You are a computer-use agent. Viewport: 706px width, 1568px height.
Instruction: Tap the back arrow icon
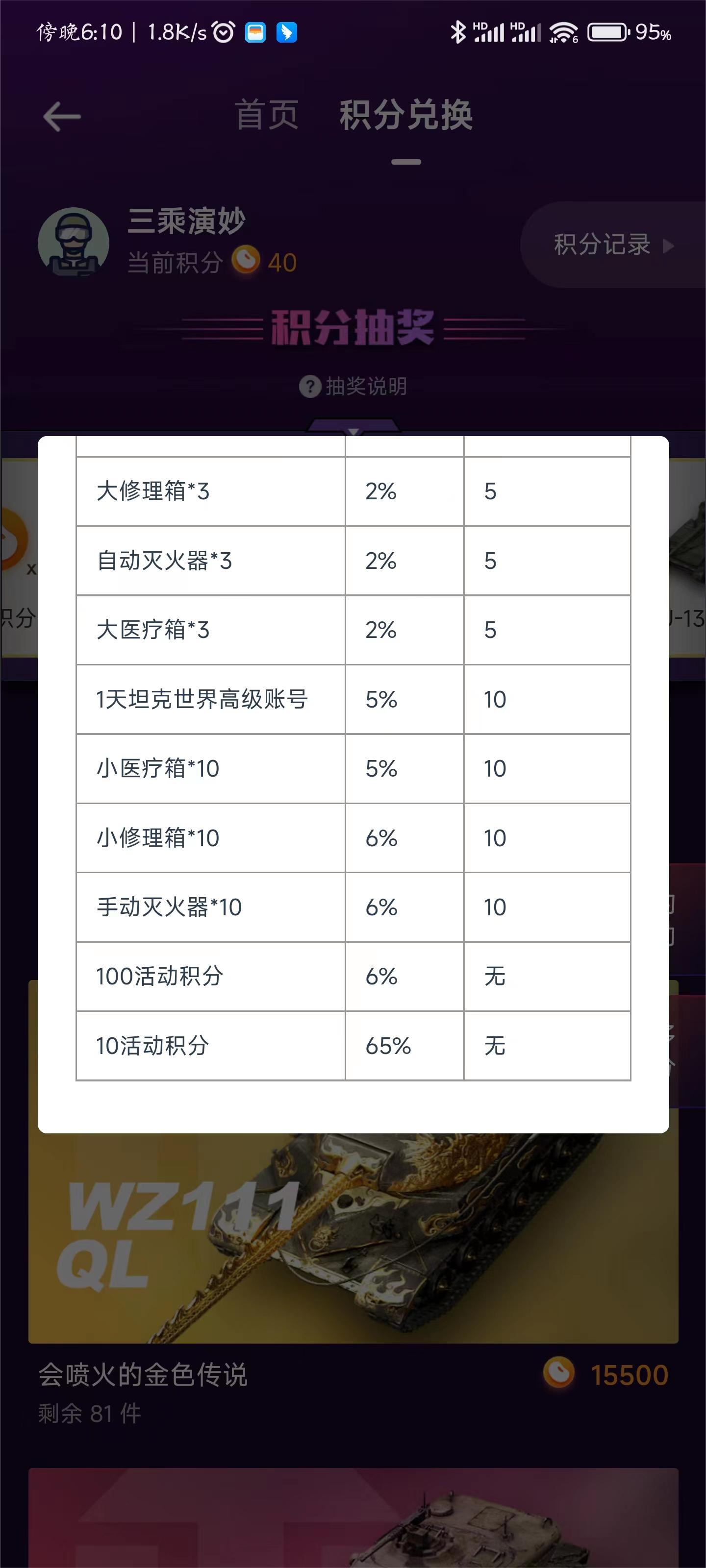[x=62, y=116]
